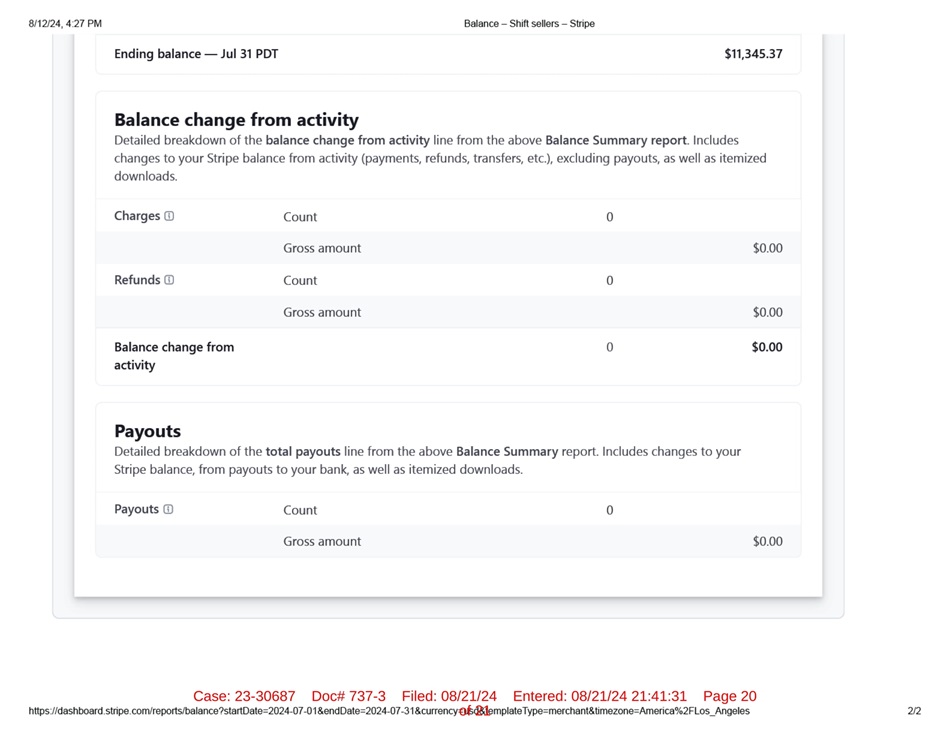950x734 pixels.
Task: Click the $11,345.37 ending balance amount
Action: (753, 54)
